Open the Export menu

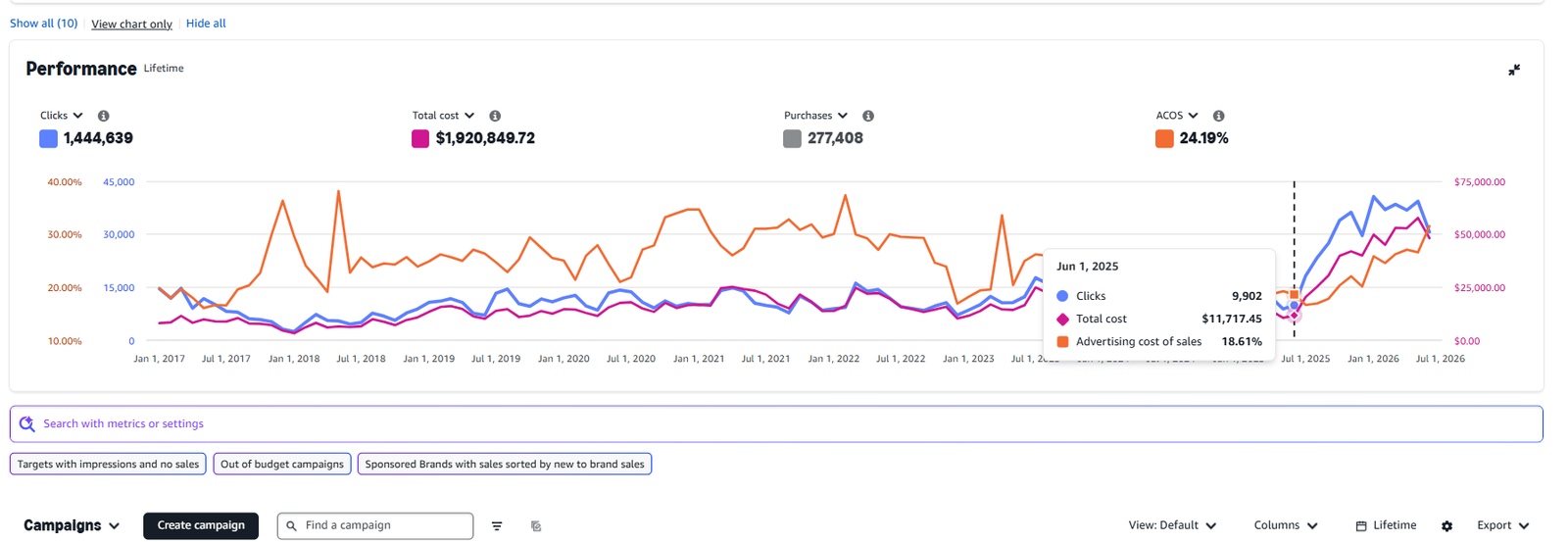point(1502,525)
